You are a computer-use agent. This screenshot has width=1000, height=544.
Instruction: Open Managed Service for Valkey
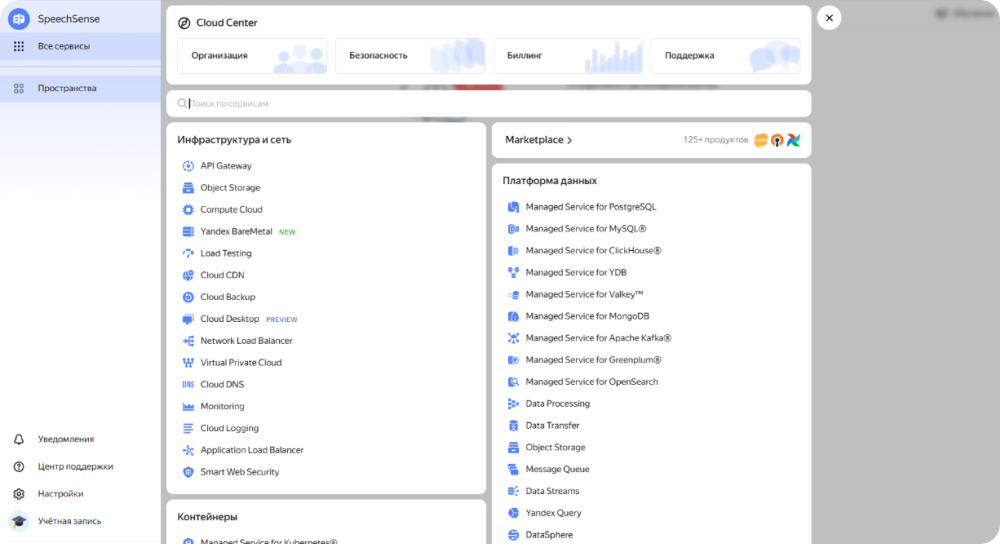click(584, 294)
